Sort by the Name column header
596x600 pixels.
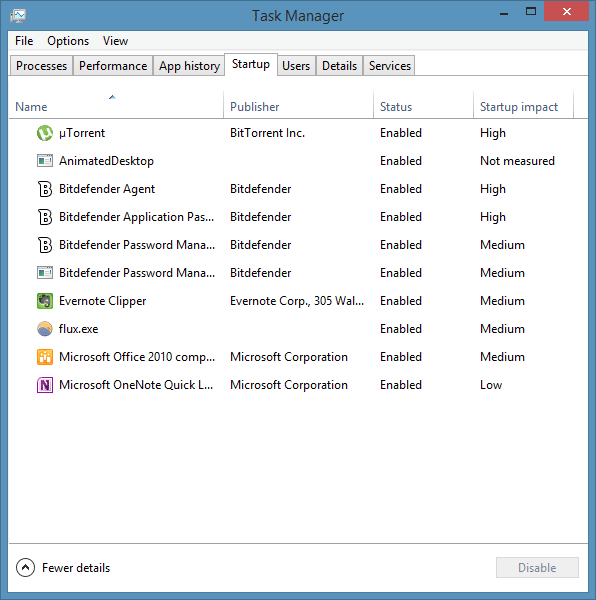tap(116, 105)
